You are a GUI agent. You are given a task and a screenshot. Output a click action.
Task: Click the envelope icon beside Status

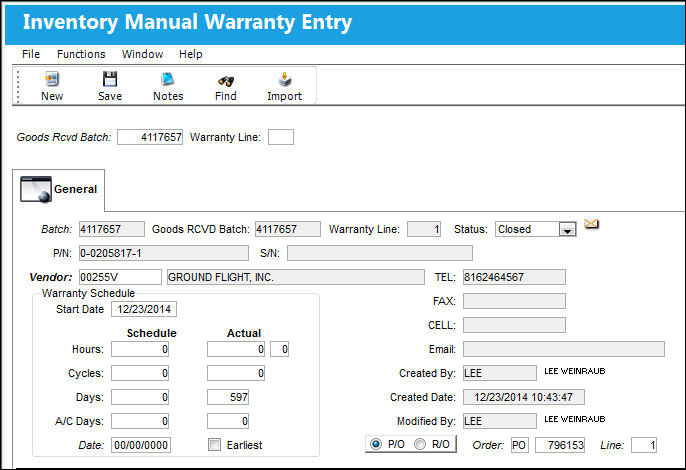point(591,224)
